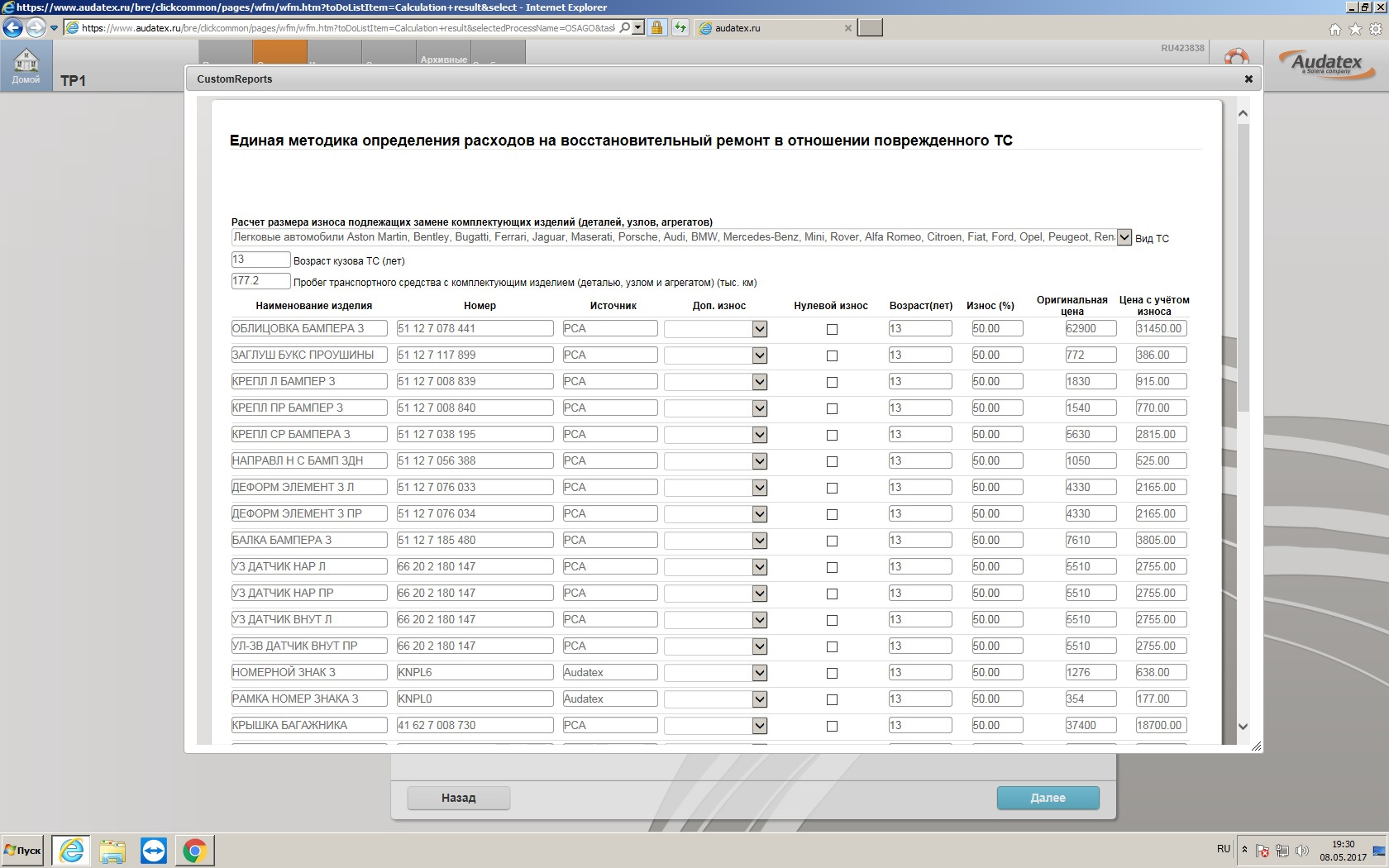
Task: Click Источник field Audatex for НОМЕРНОЙ ЗНАК З
Action: click(x=610, y=673)
